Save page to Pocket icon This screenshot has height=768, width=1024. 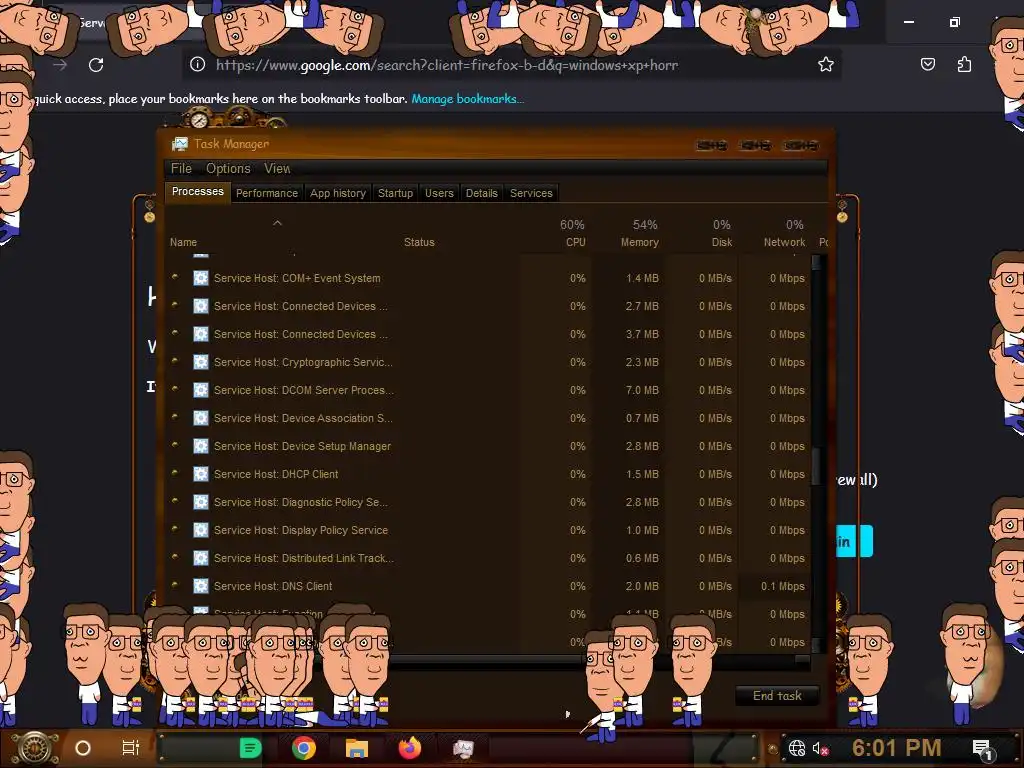(927, 64)
